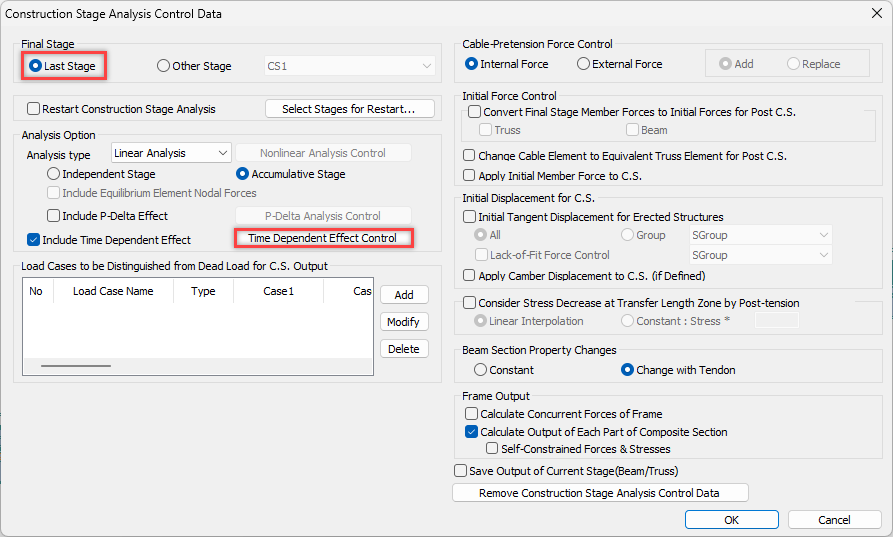This screenshot has width=893, height=537.
Task: Open the Analysis type dropdown
Action: pyautogui.click(x=171, y=153)
